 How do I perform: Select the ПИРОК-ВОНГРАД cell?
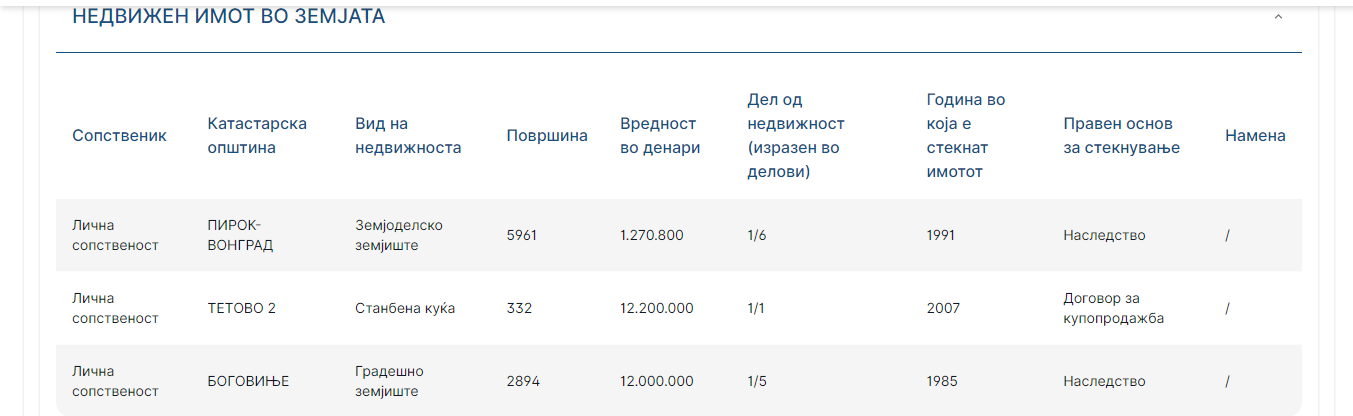pos(240,235)
